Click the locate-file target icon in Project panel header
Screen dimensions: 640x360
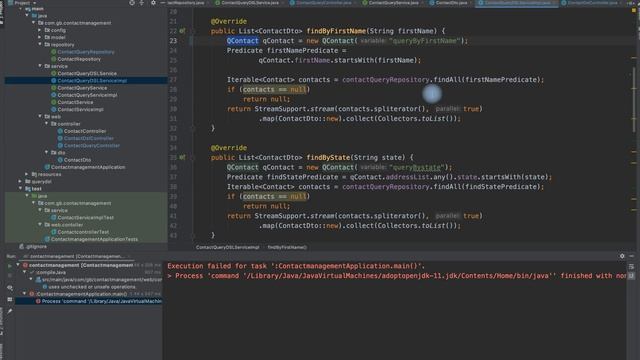point(132,3)
